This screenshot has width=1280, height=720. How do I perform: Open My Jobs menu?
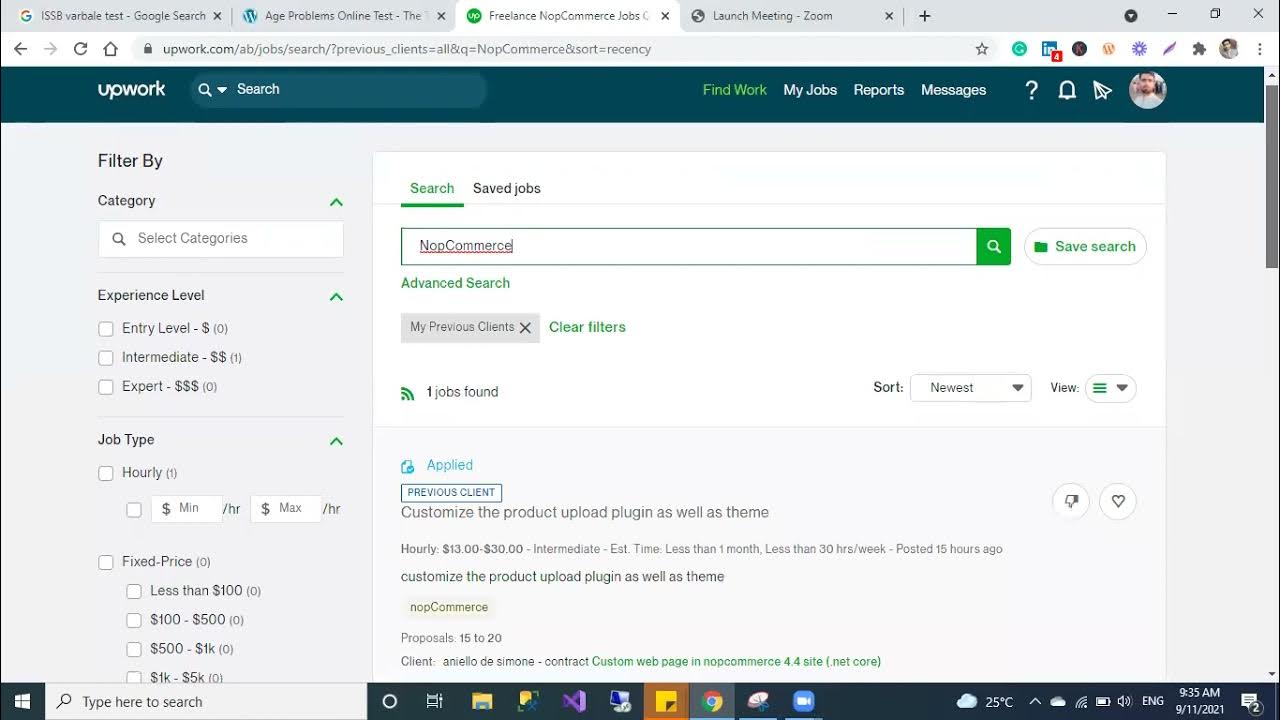(x=810, y=90)
